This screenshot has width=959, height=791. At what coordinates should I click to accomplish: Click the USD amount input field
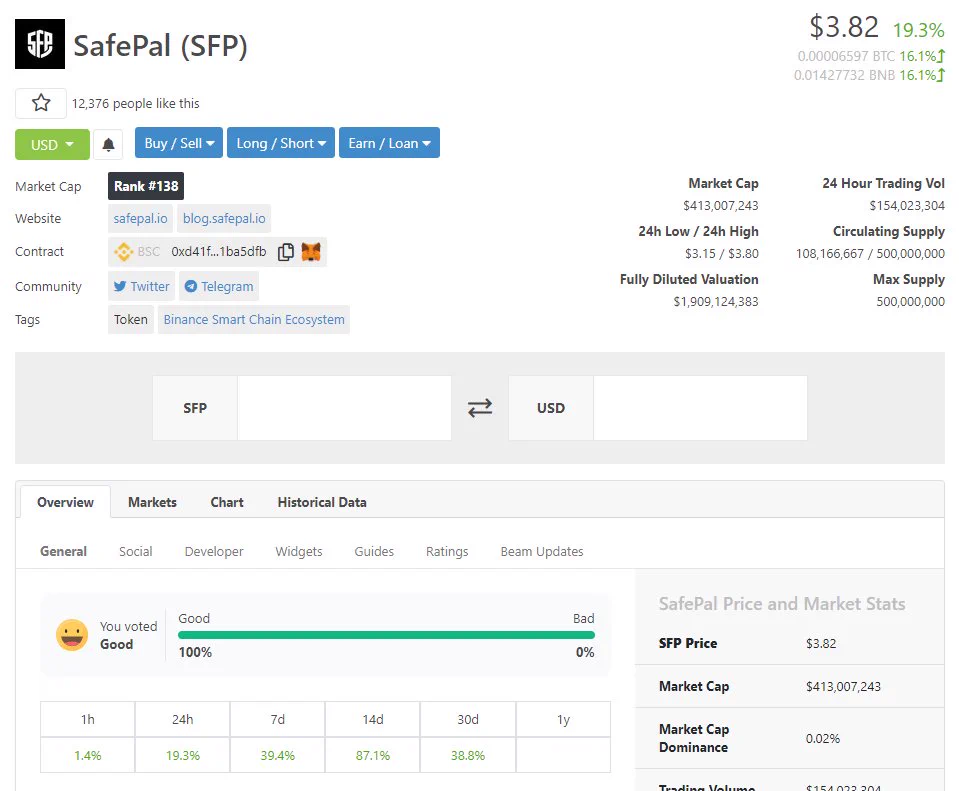[x=700, y=408]
